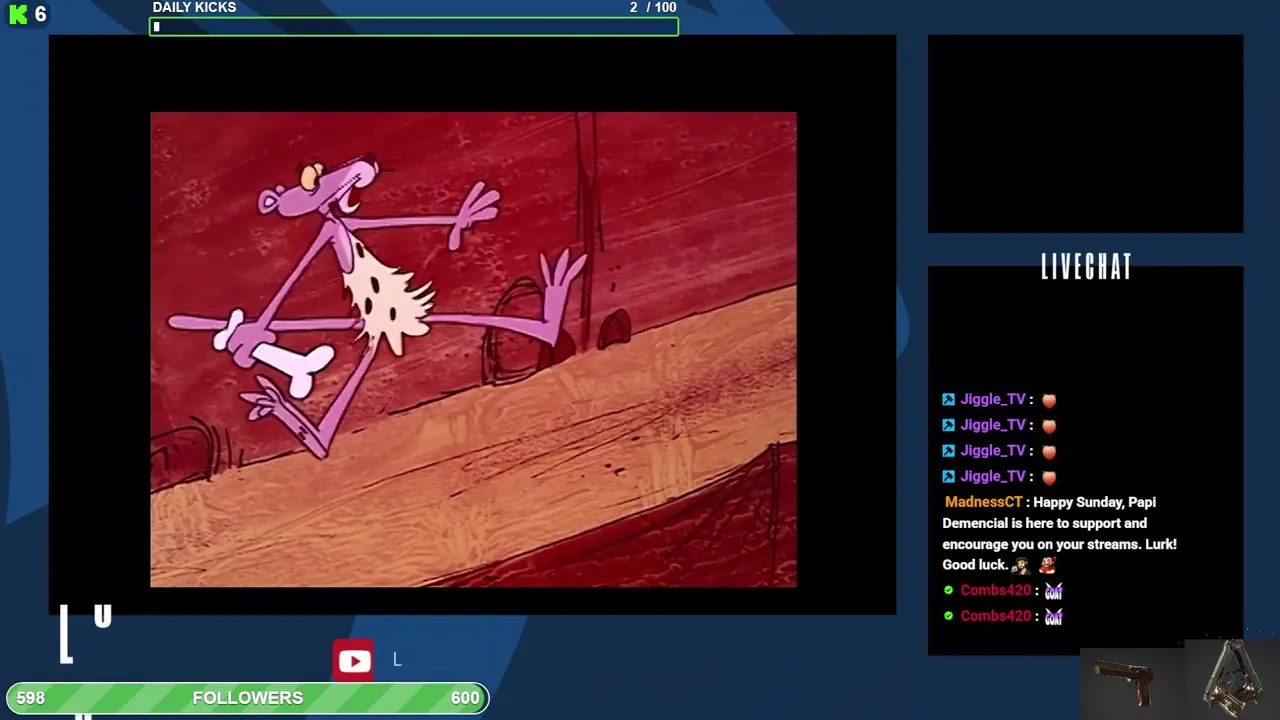Click the black webcam box above Livechat
The image size is (1280, 720).
pyautogui.click(x=1085, y=134)
